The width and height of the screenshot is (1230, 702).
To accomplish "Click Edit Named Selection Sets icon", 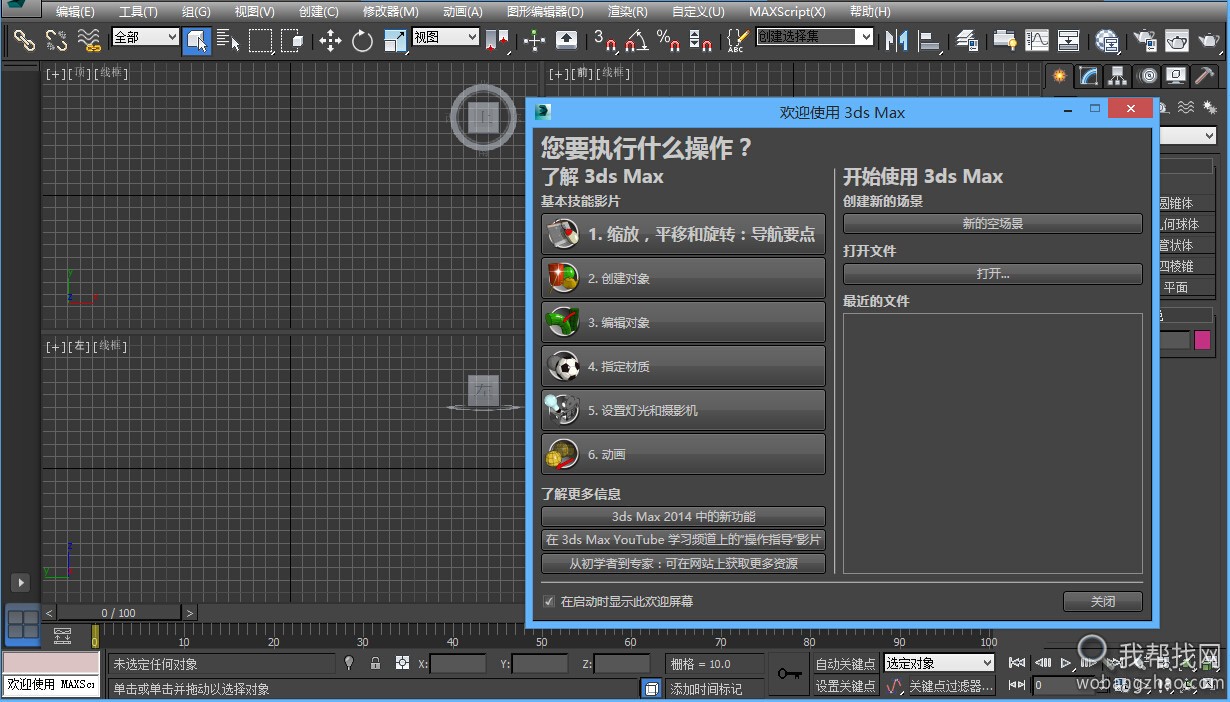I will point(736,40).
